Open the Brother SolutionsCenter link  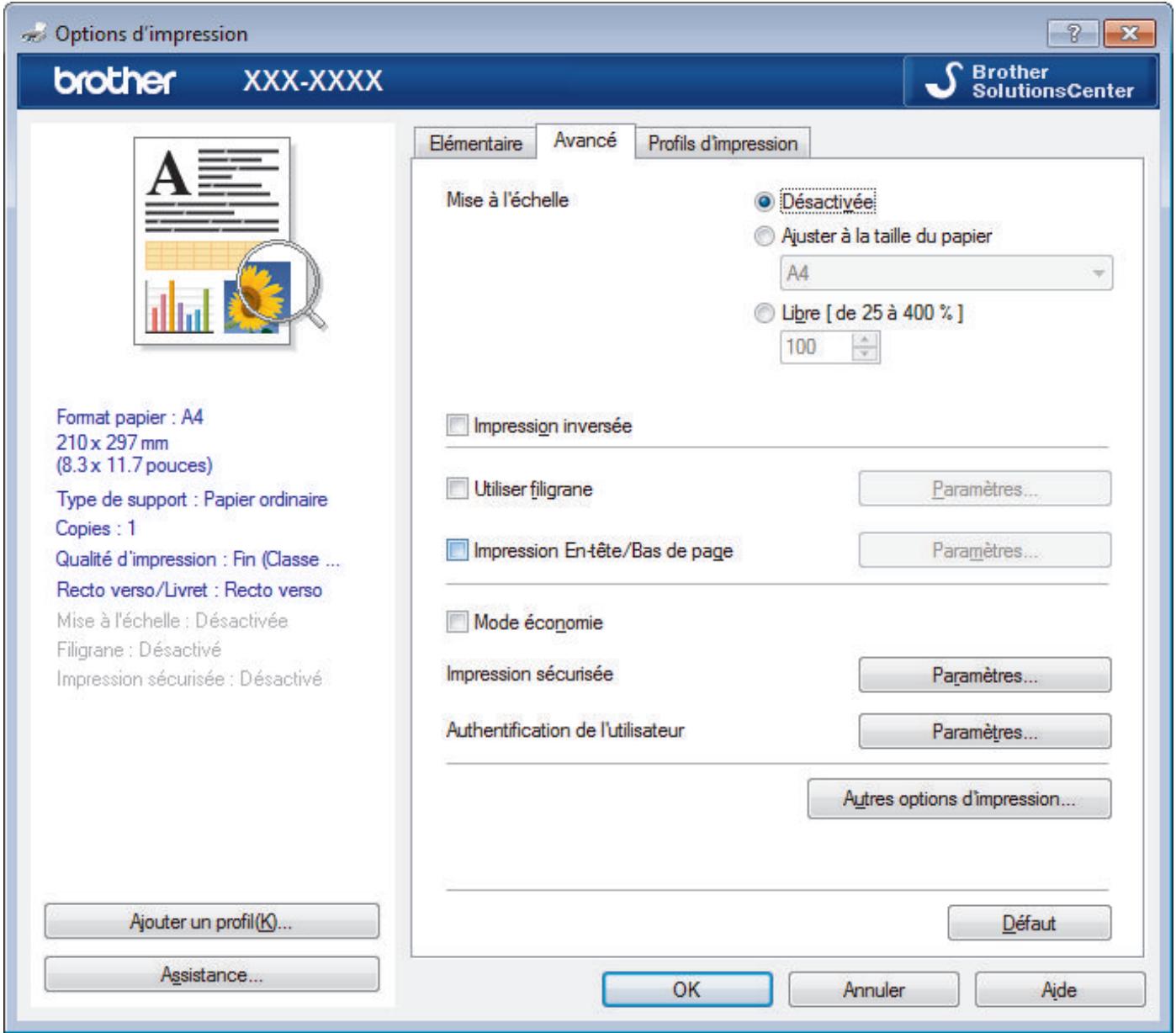click(x=1028, y=81)
